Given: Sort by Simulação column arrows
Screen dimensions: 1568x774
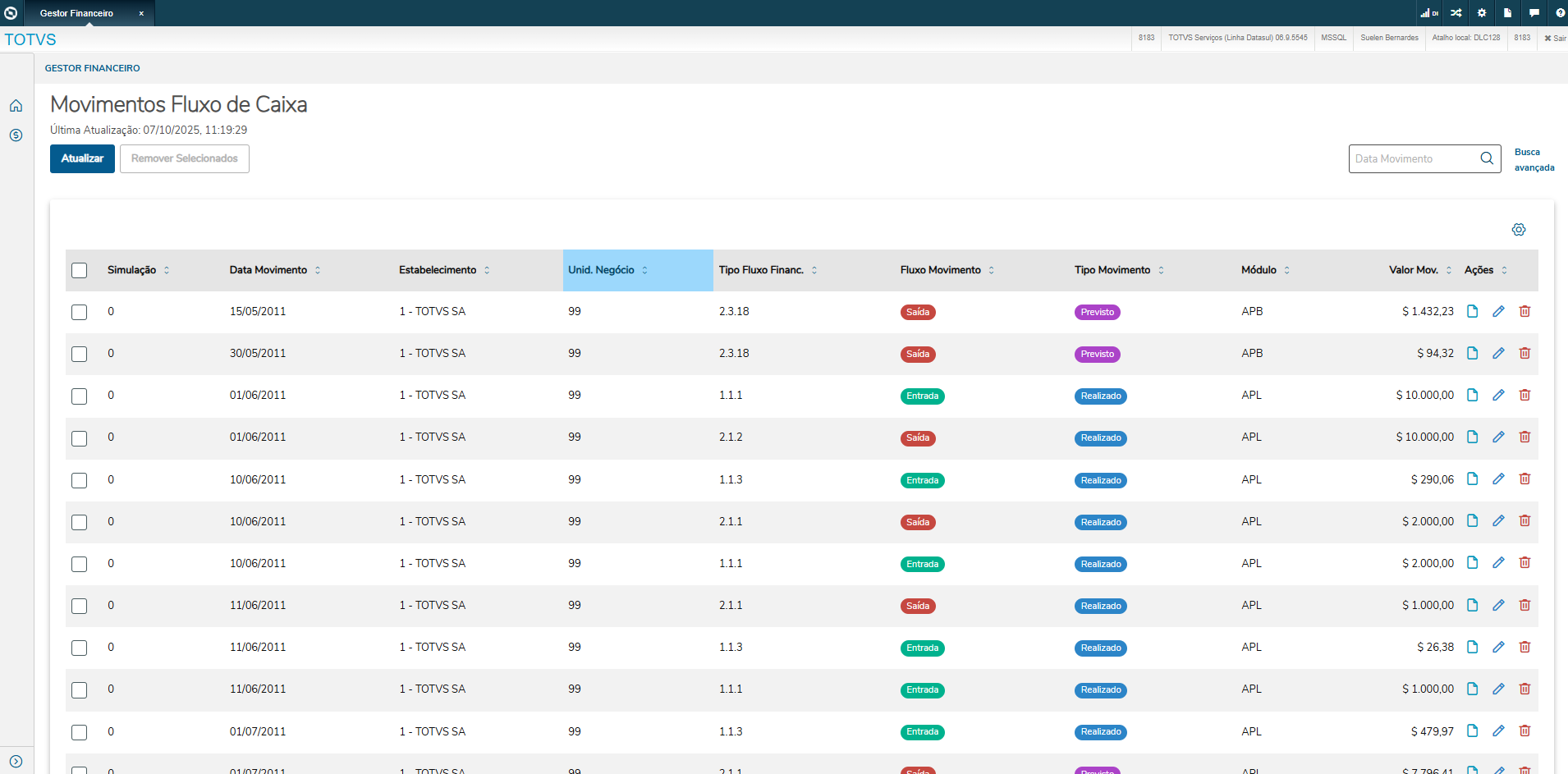Looking at the screenshot, I should point(167,270).
